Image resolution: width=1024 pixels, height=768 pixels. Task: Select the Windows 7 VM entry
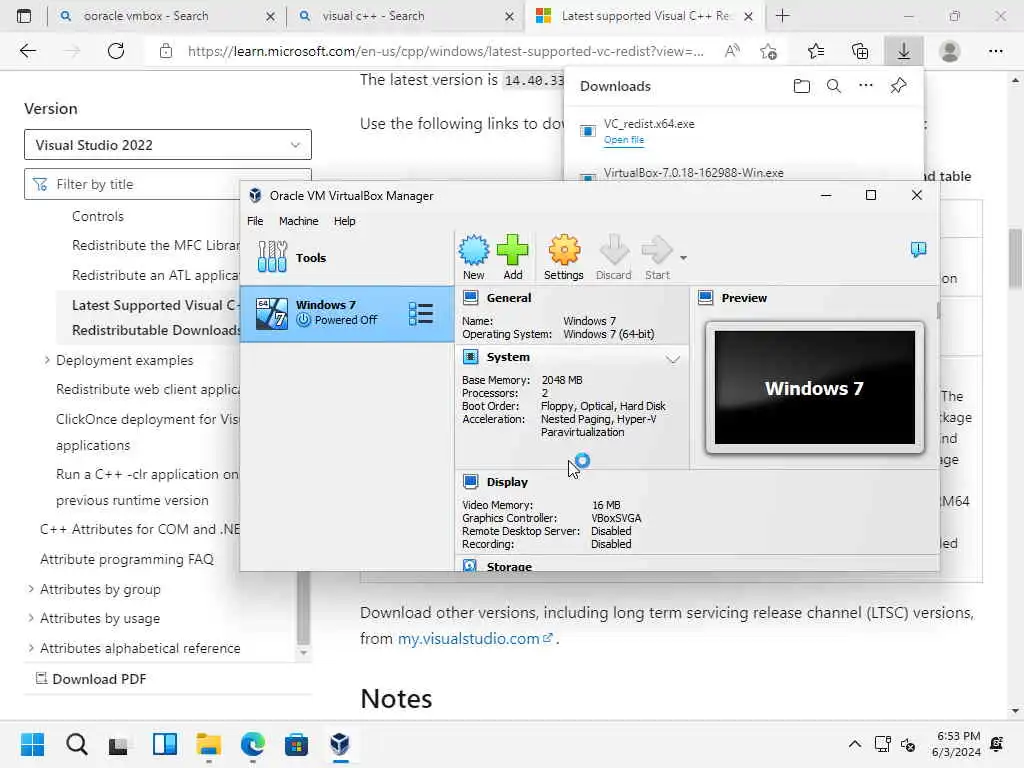pos(347,313)
